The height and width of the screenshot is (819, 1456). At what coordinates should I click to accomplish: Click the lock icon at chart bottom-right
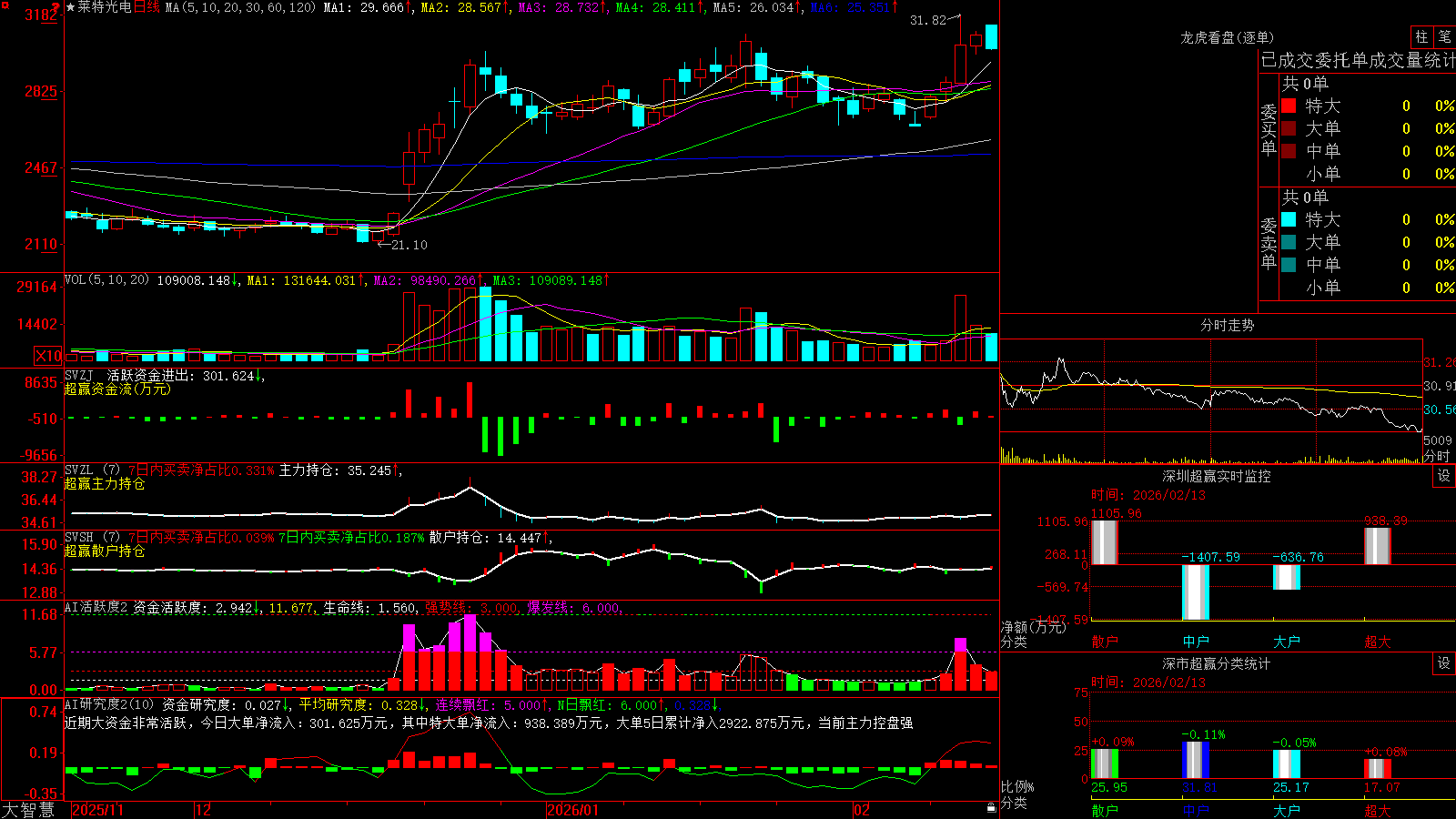tap(992, 807)
